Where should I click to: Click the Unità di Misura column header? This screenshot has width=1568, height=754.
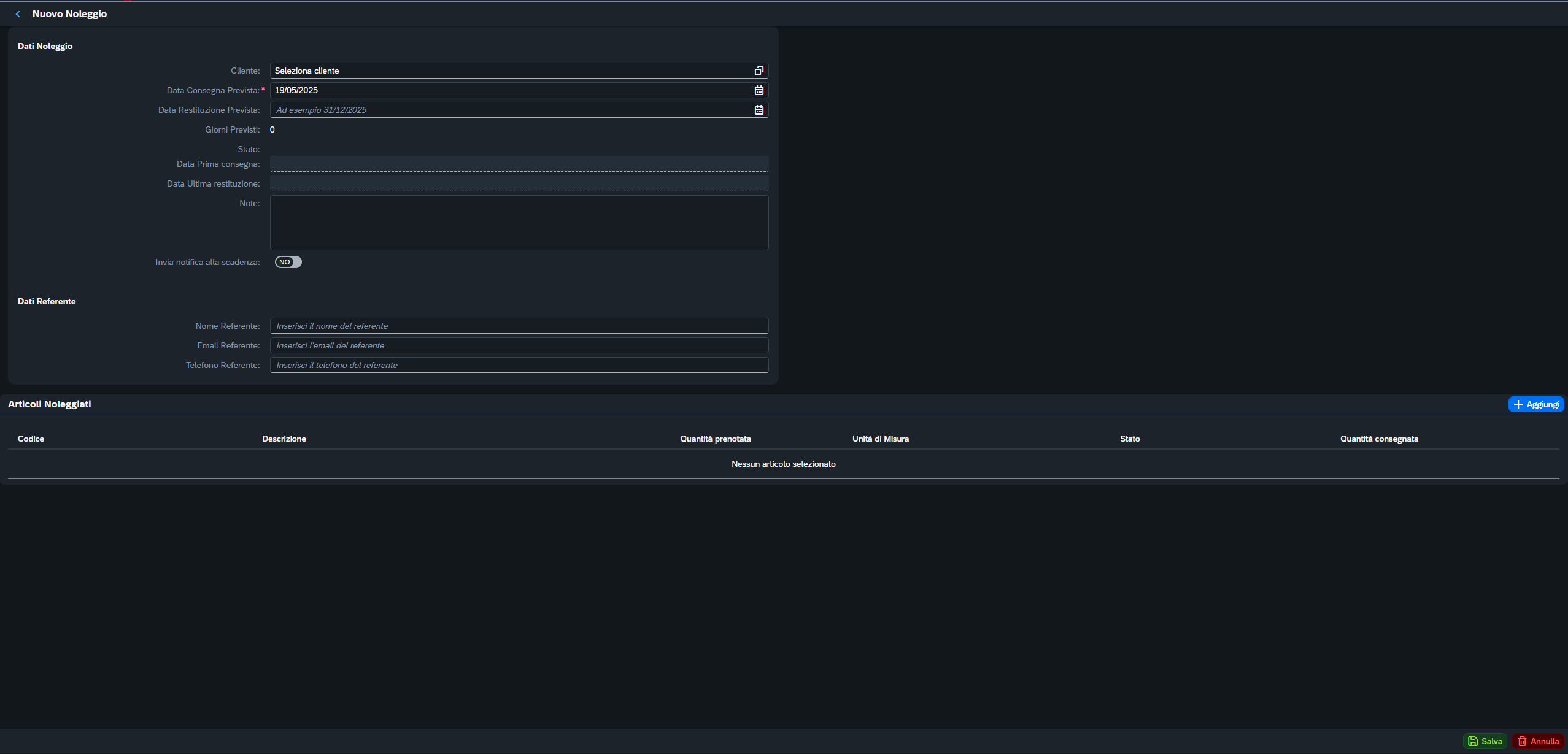(880, 439)
